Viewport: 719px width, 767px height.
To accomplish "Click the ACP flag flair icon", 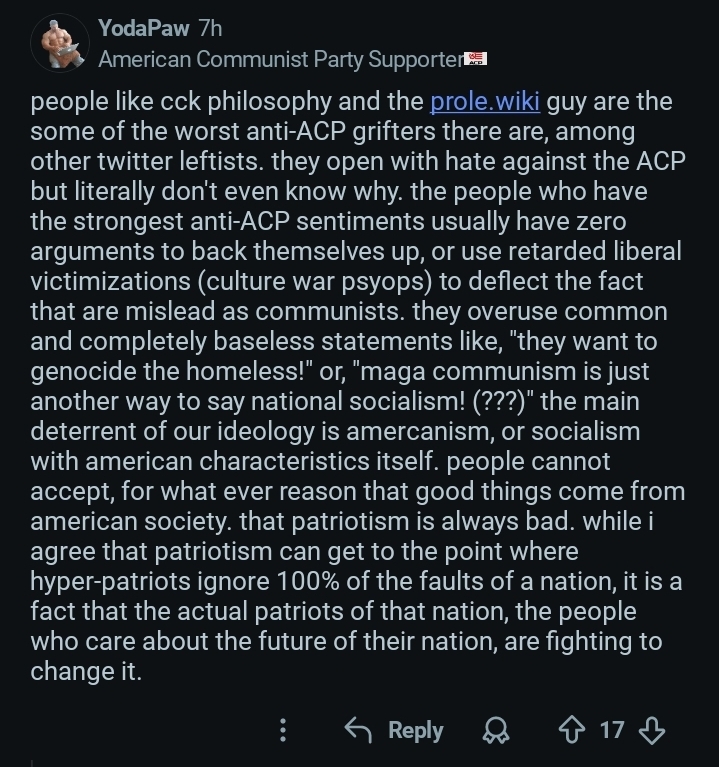I will tap(476, 58).
